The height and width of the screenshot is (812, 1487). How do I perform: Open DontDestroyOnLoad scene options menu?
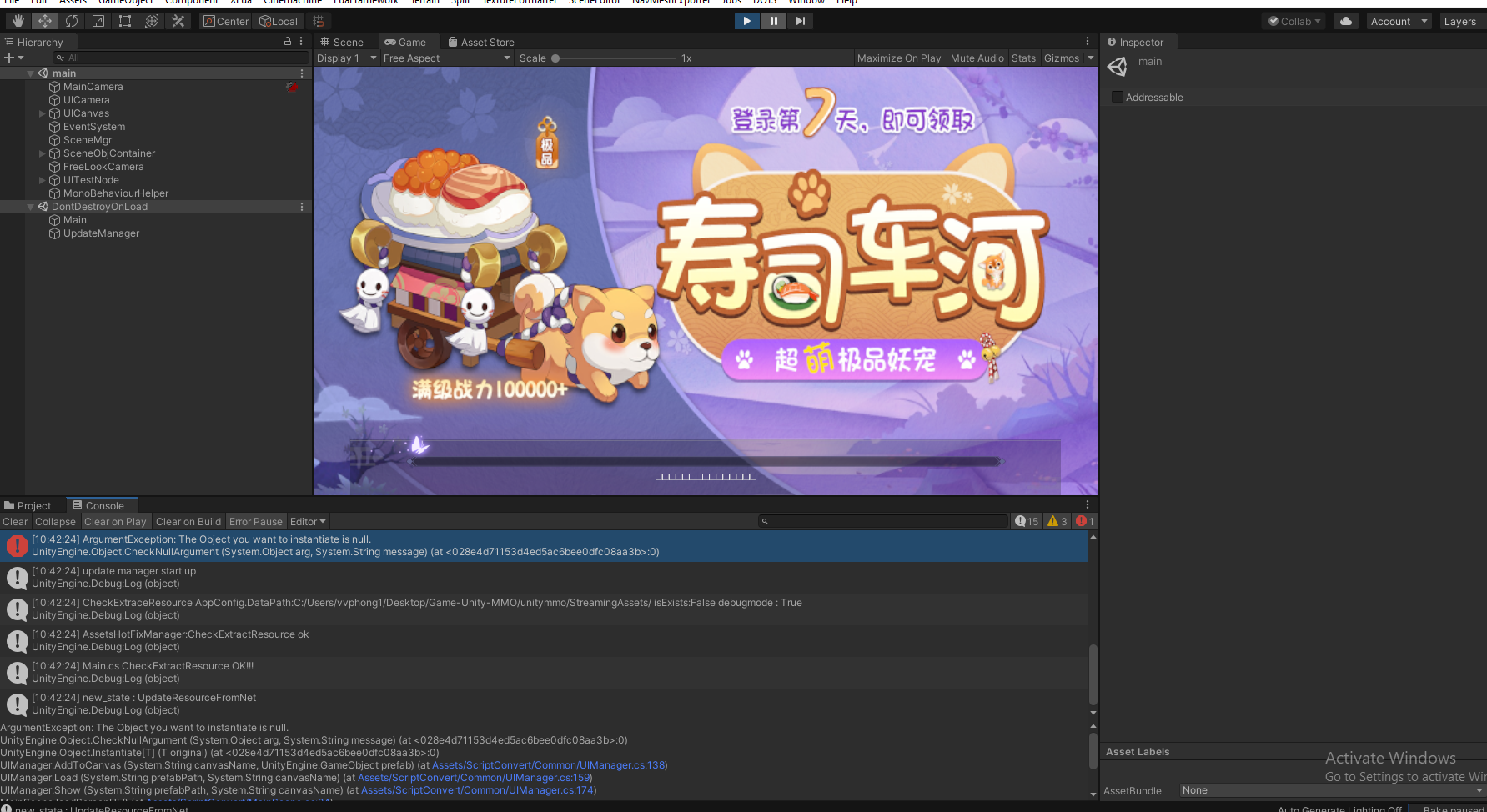(x=302, y=207)
